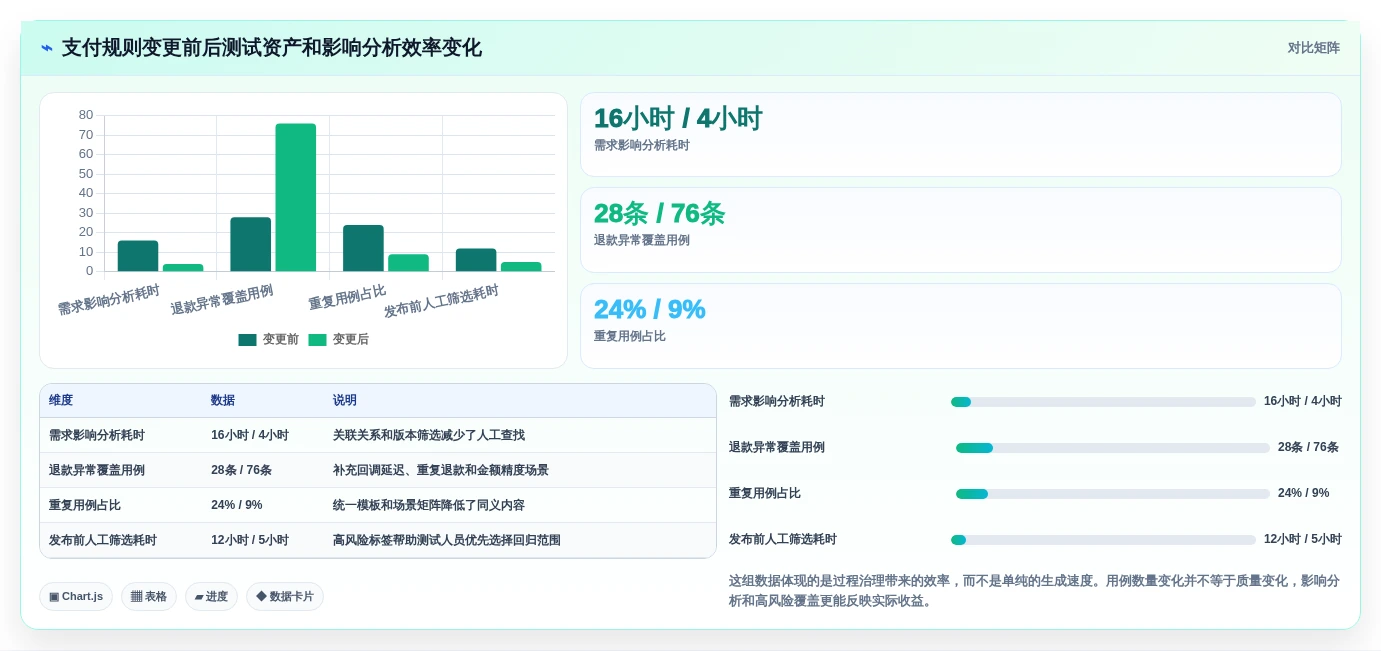The image size is (1381, 651).
Task: Click the summary paragraph starting 这组数据体现的是
Action: pyautogui.click(x=1035, y=591)
